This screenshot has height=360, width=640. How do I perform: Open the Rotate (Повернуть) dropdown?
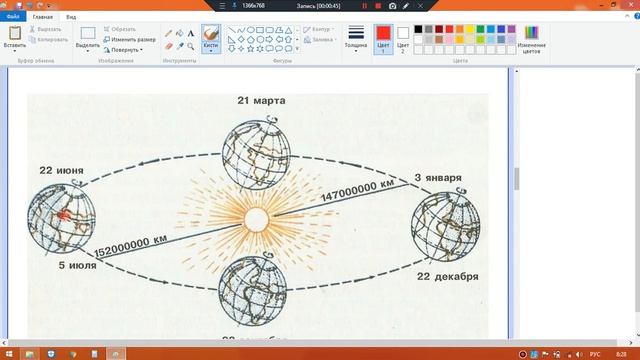[123, 50]
